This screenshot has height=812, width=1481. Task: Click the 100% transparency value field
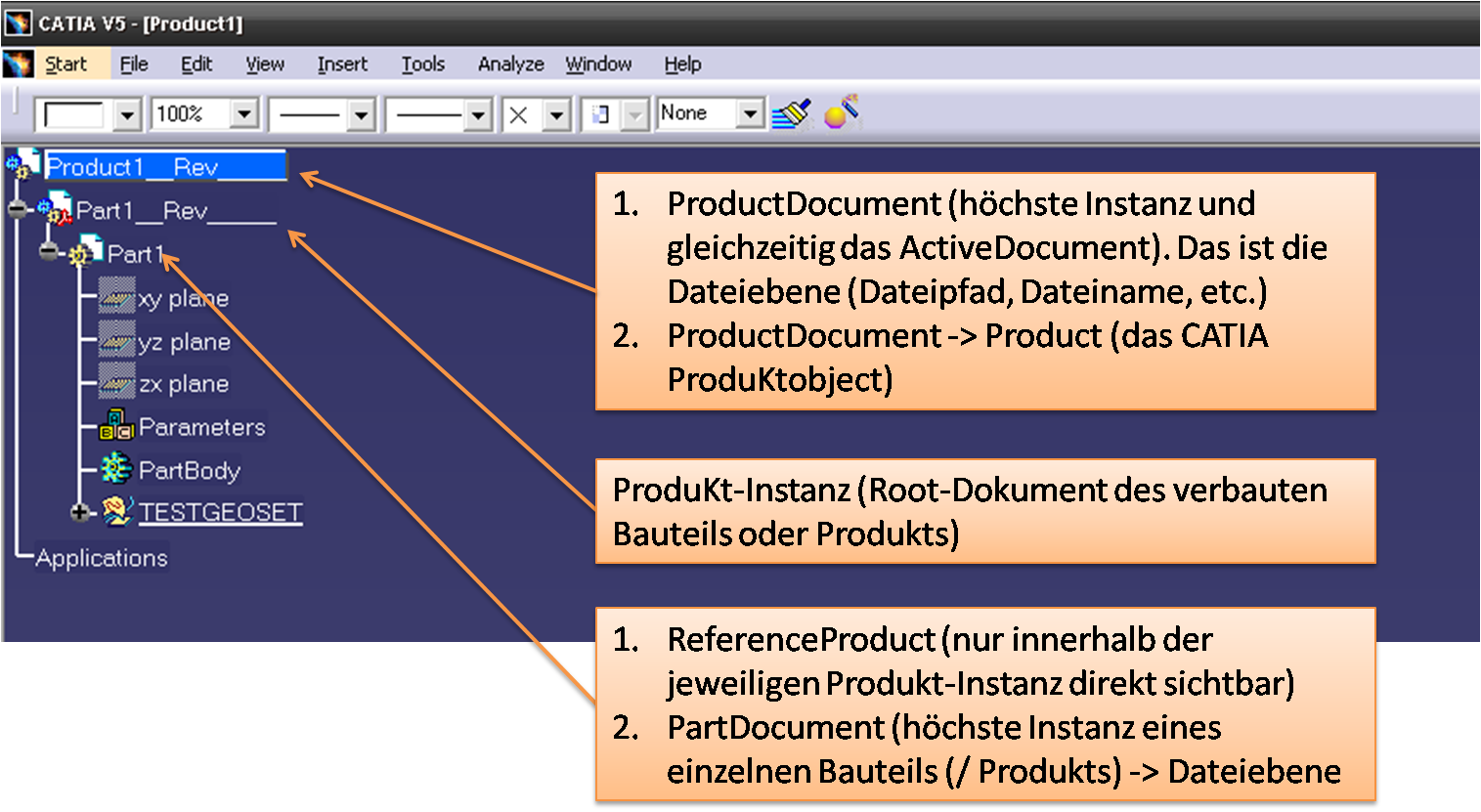(192, 114)
